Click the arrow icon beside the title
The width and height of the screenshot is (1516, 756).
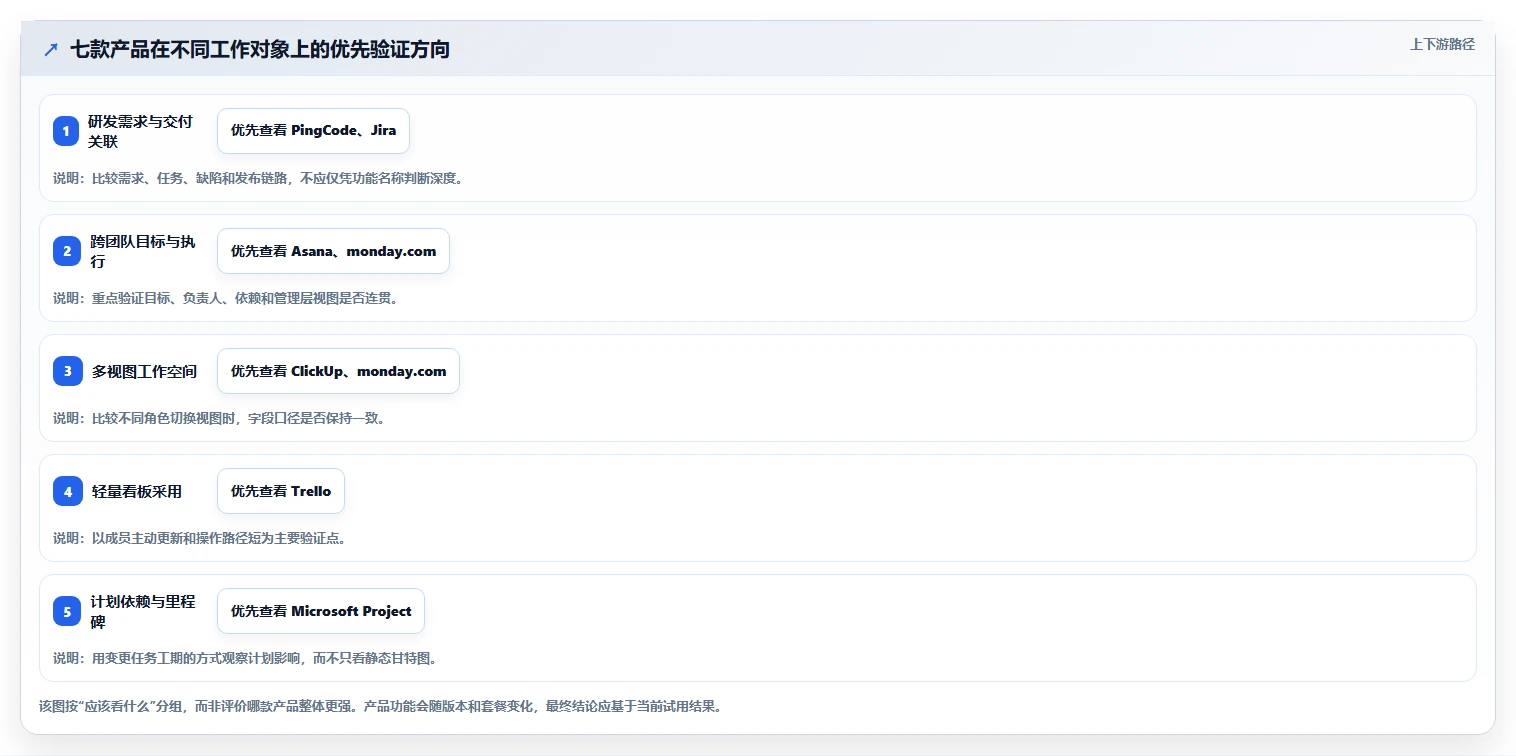point(51,49)
